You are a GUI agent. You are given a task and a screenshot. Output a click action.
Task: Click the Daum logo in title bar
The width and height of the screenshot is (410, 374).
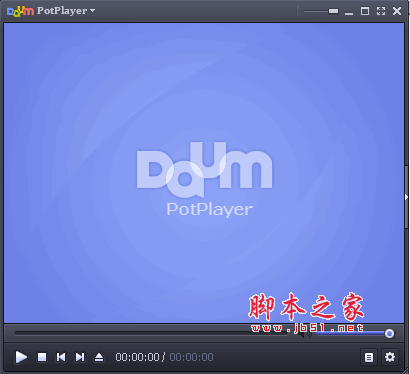point(20,11)
